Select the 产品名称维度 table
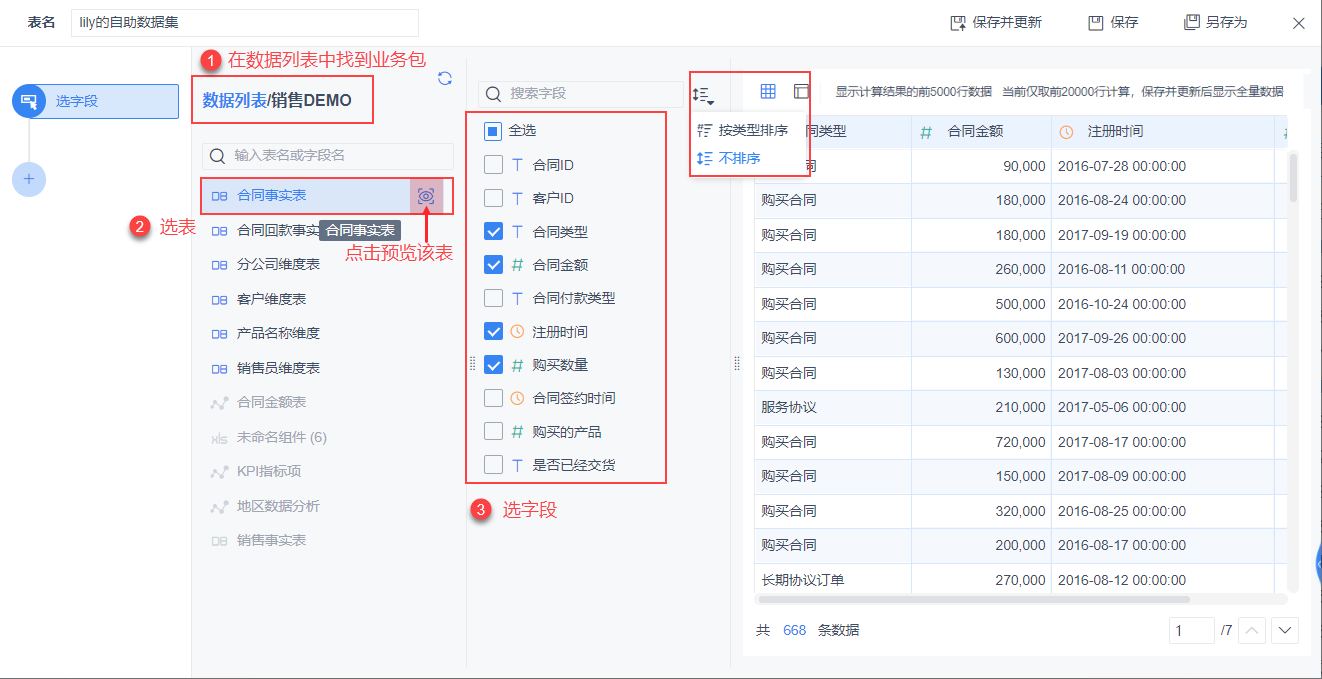Viewport: 1322px width, 679px height. [327, 333]
